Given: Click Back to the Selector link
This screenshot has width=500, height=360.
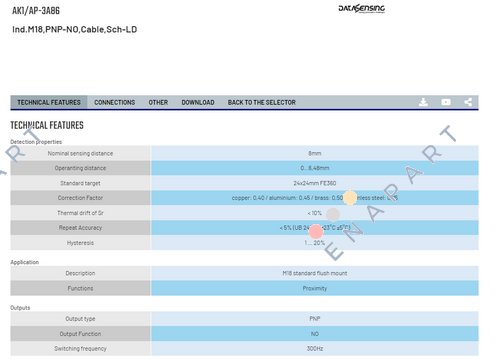Looking at the screenshot, I should [x=262, y=102].
